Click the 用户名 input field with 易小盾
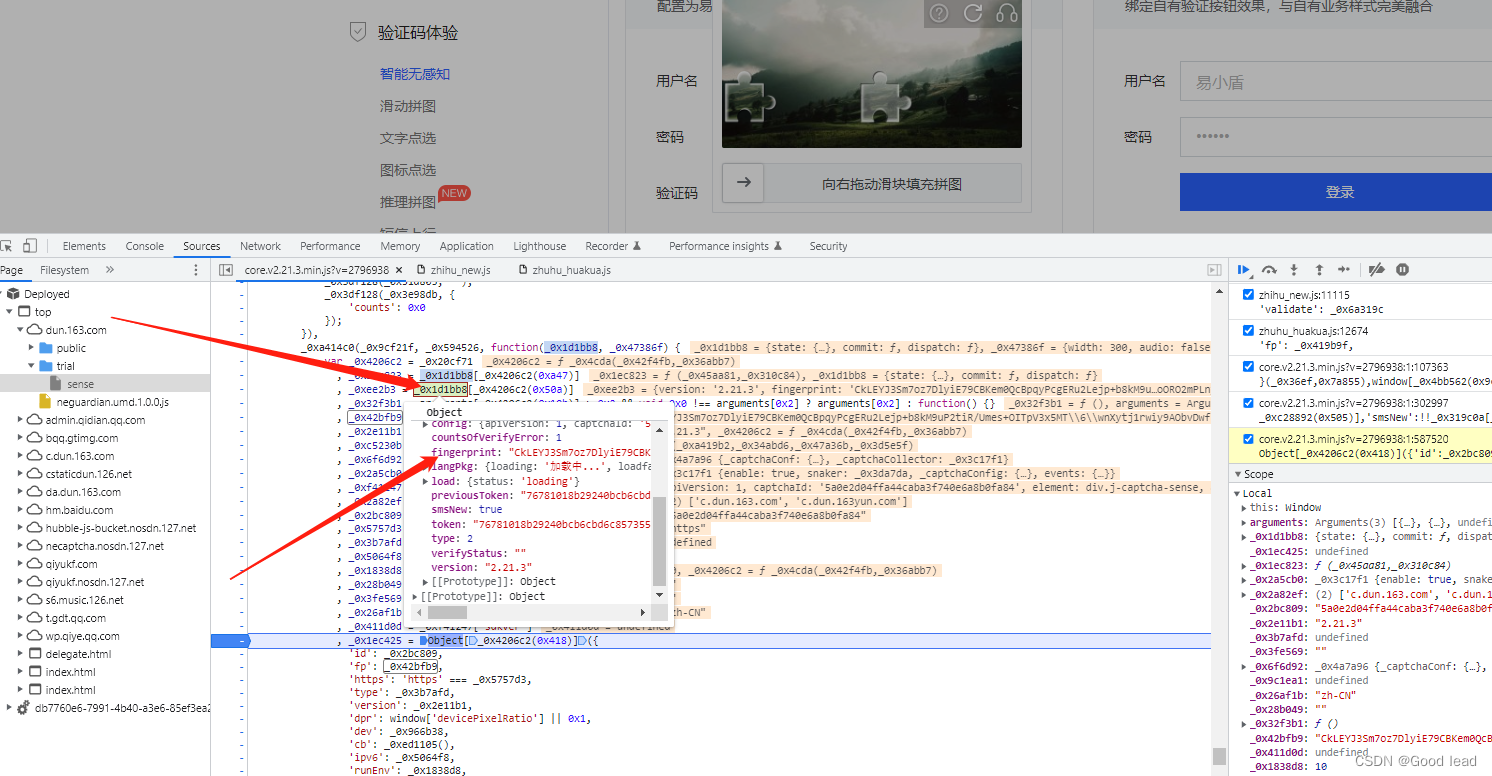The width and height of the screenshot is (1492, 776). pos(1336,82)
